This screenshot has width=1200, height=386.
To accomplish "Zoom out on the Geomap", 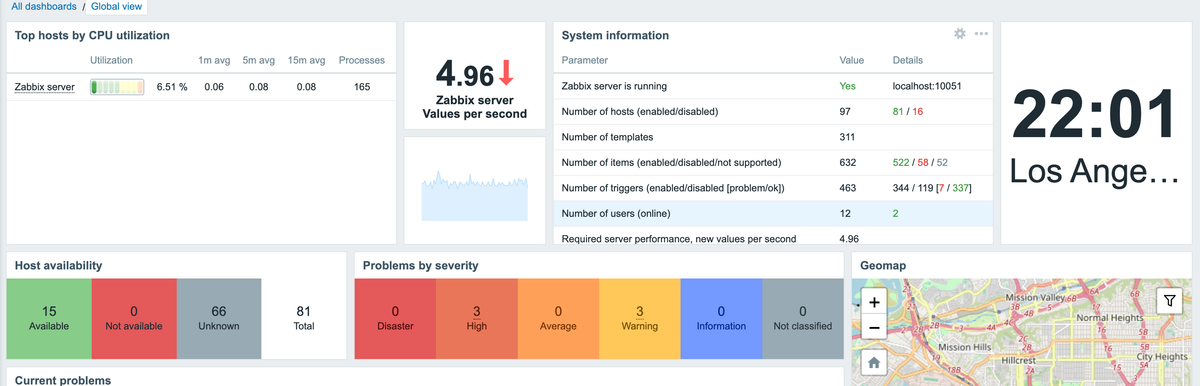I will 873,327.
